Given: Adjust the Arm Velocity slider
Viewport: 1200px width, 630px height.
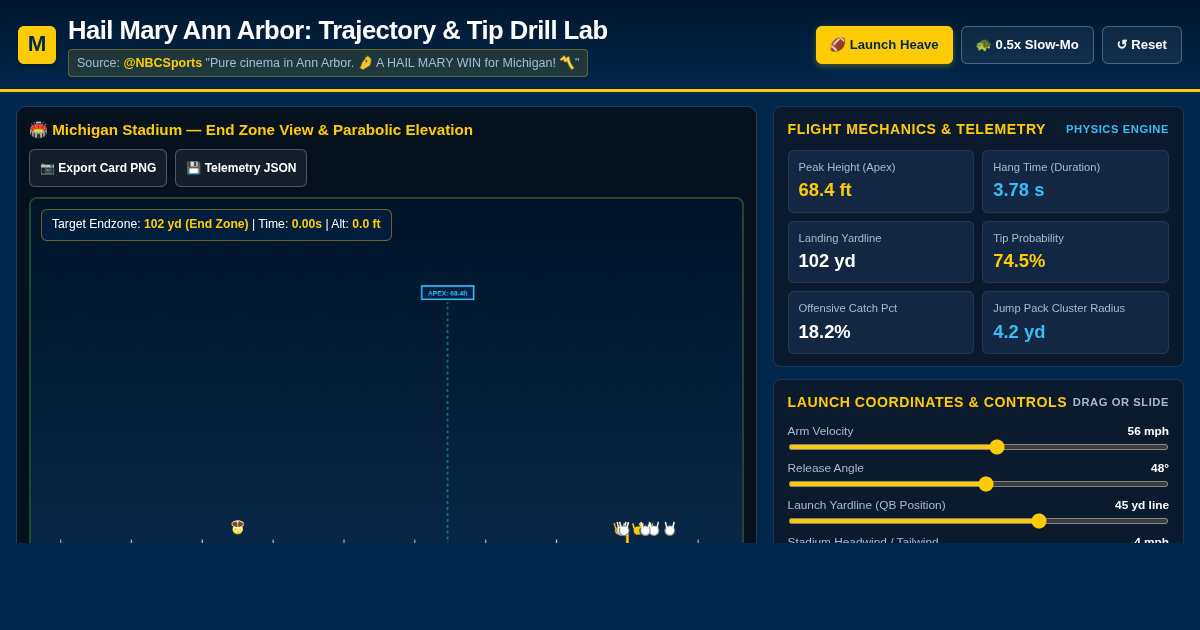Looking at the screenshot, I should 978,447.
